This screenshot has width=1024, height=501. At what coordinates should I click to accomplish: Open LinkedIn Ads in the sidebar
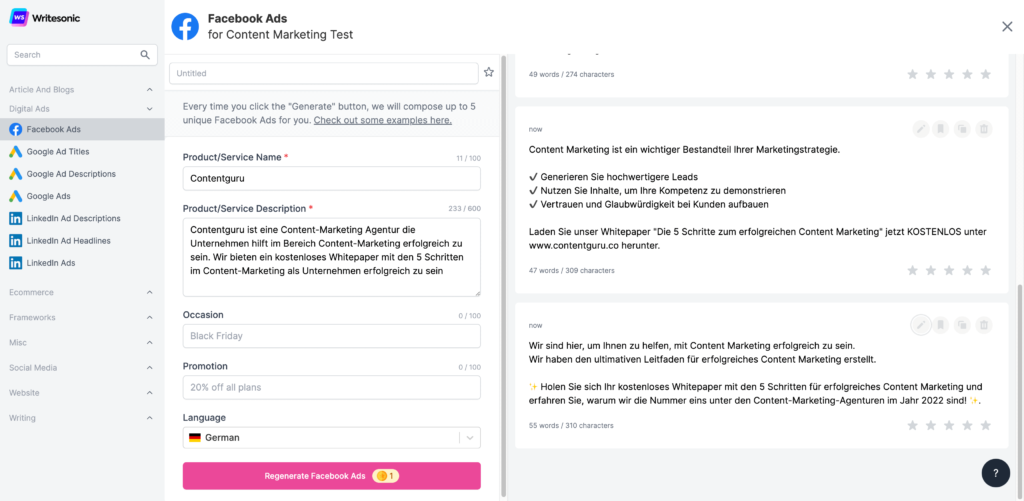pyautogui.click(x=82, y=263)
